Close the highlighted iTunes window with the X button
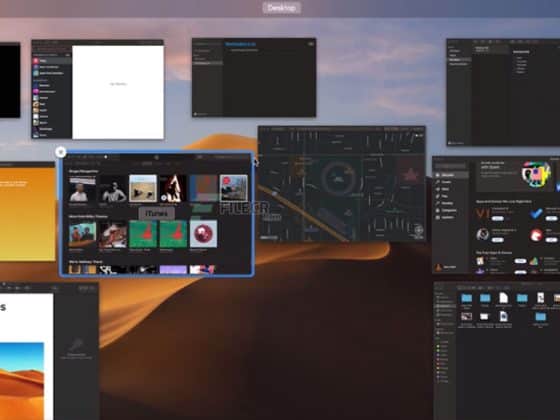Image resolution: width=560 pixels, height=420 pixels. pos(61,152)
